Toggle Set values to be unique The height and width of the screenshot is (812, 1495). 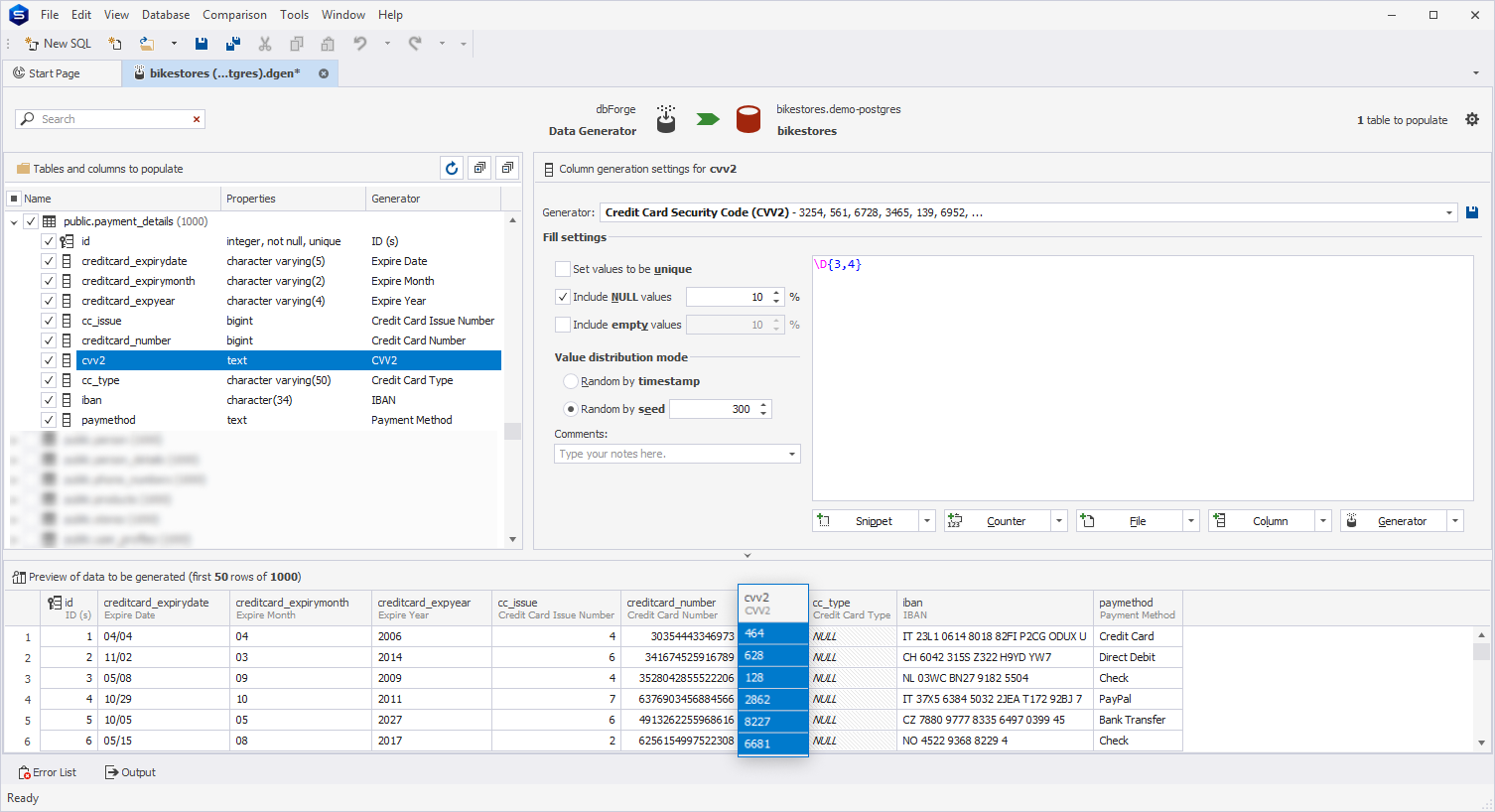[563, 269]
